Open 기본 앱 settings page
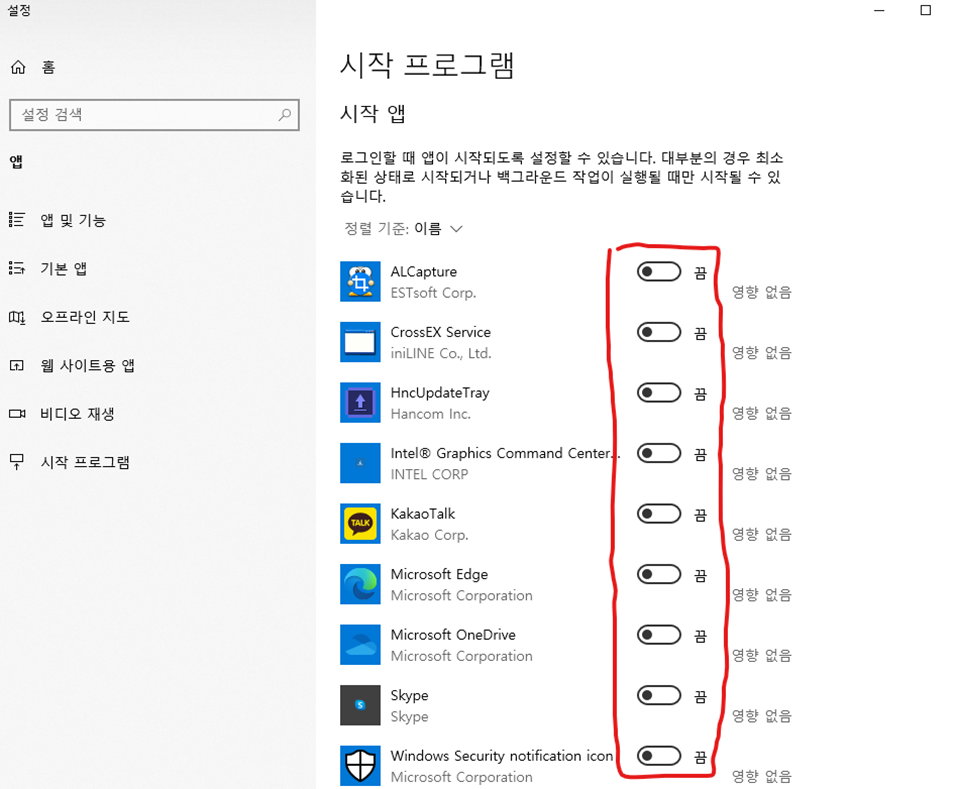This screenshot has width=954, height=789. tap(63, 268)
